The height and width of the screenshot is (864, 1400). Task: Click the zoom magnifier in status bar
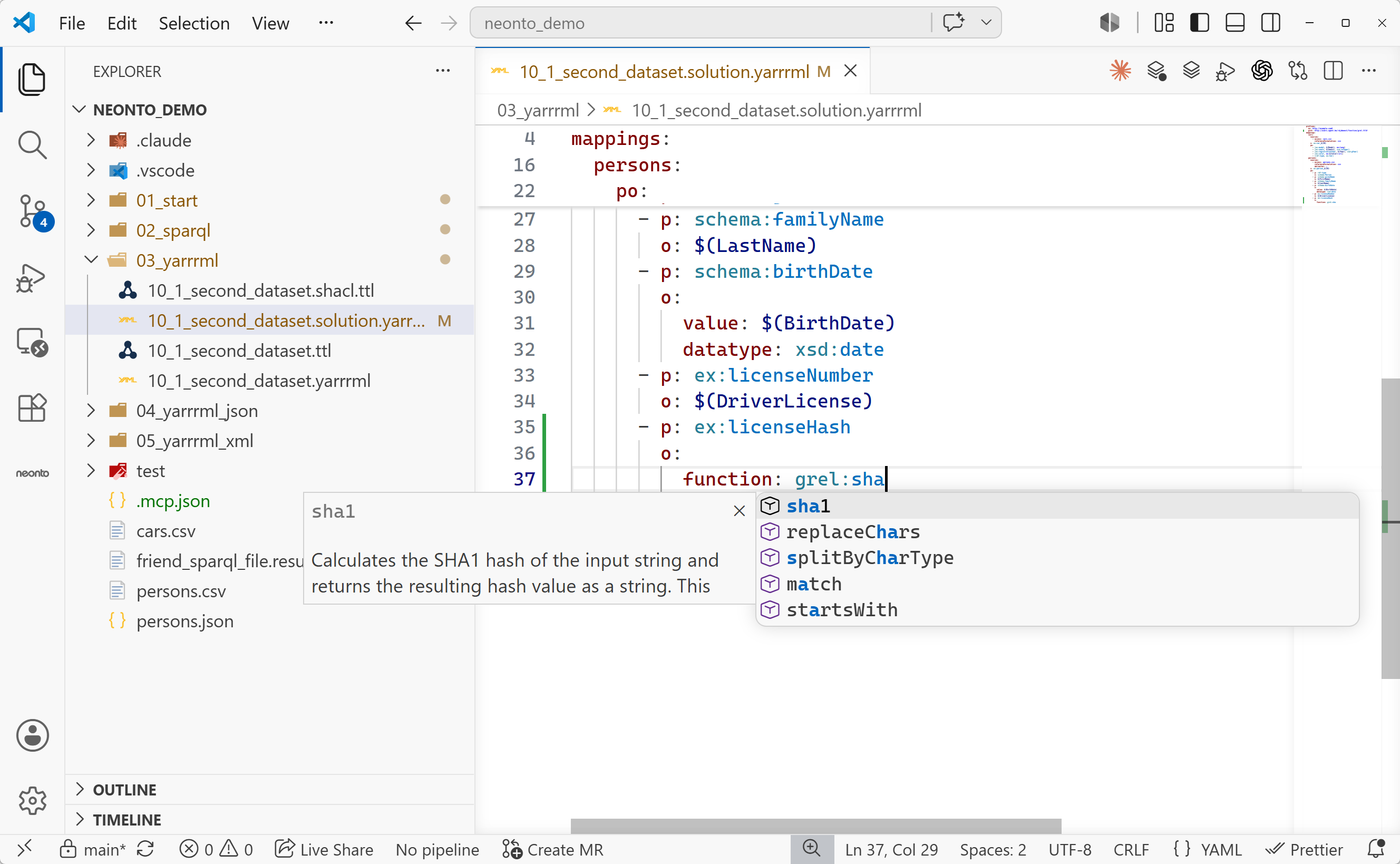pyautogui.click(x=811, y=849)
